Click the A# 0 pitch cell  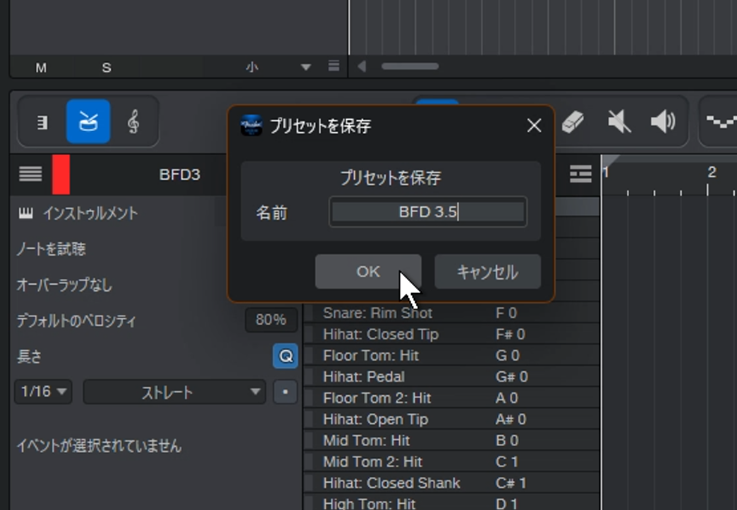(x=510, y=419)
